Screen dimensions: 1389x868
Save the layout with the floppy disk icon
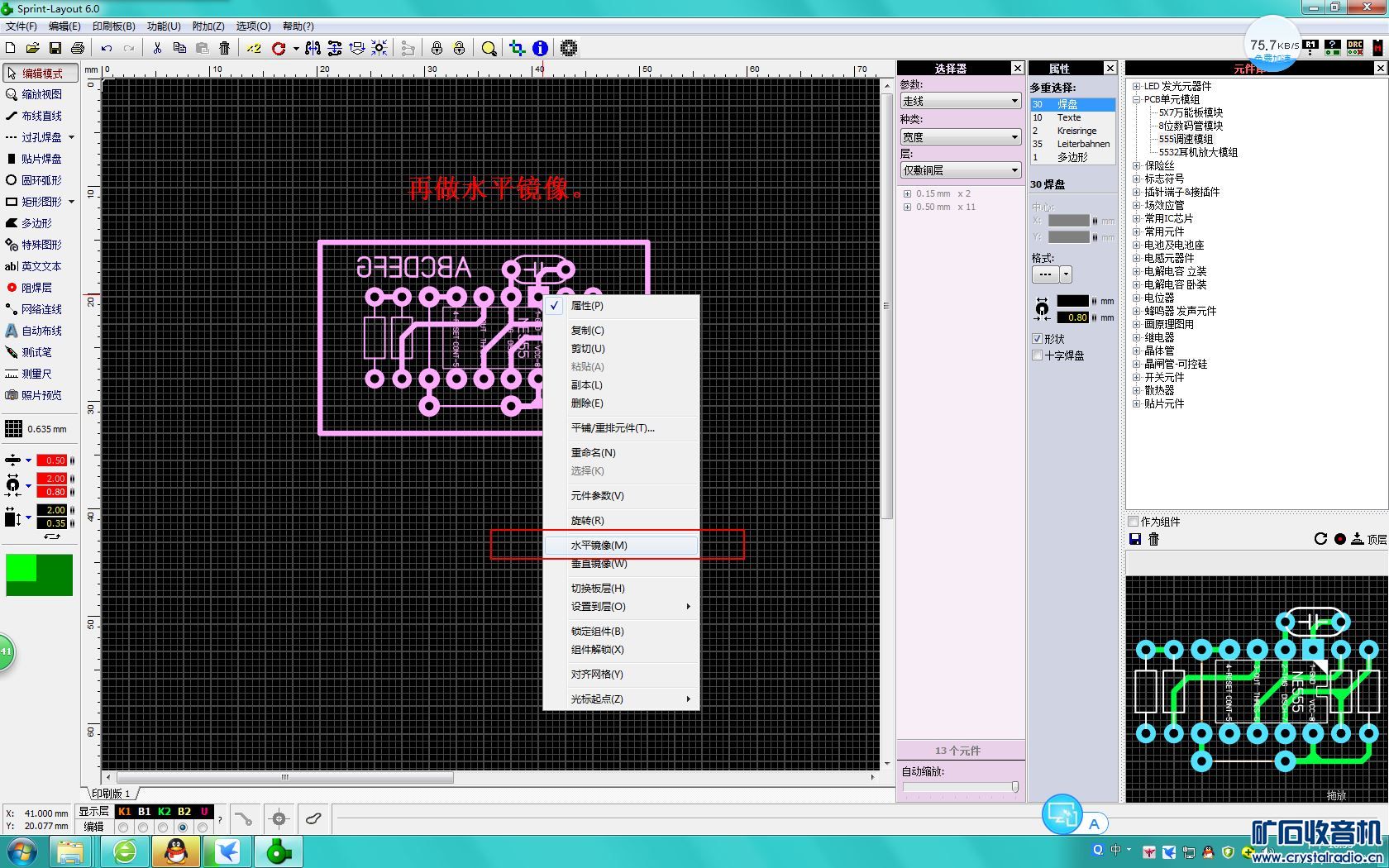pyautogui.click(x=55, y=48)
